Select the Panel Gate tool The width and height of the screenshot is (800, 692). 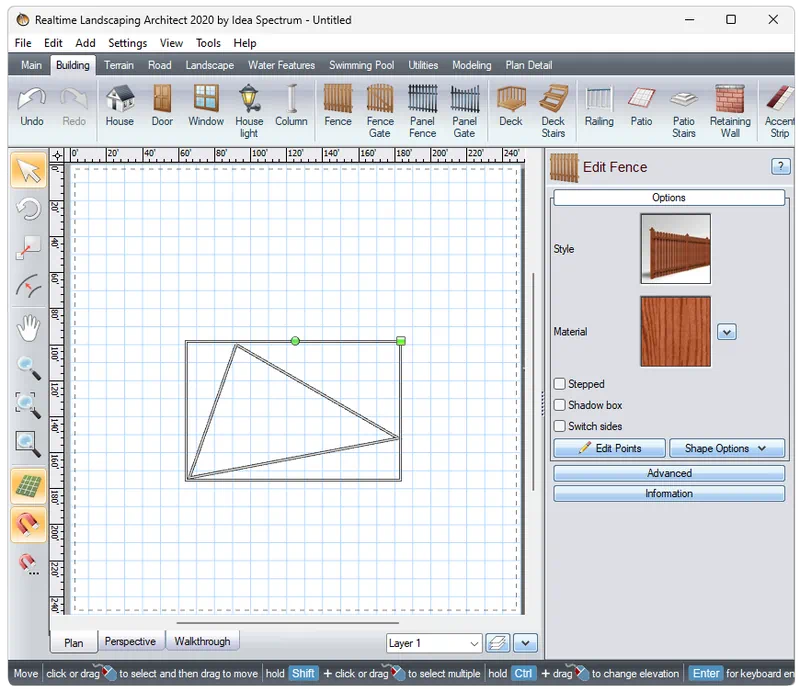click(x=464, y=111)
